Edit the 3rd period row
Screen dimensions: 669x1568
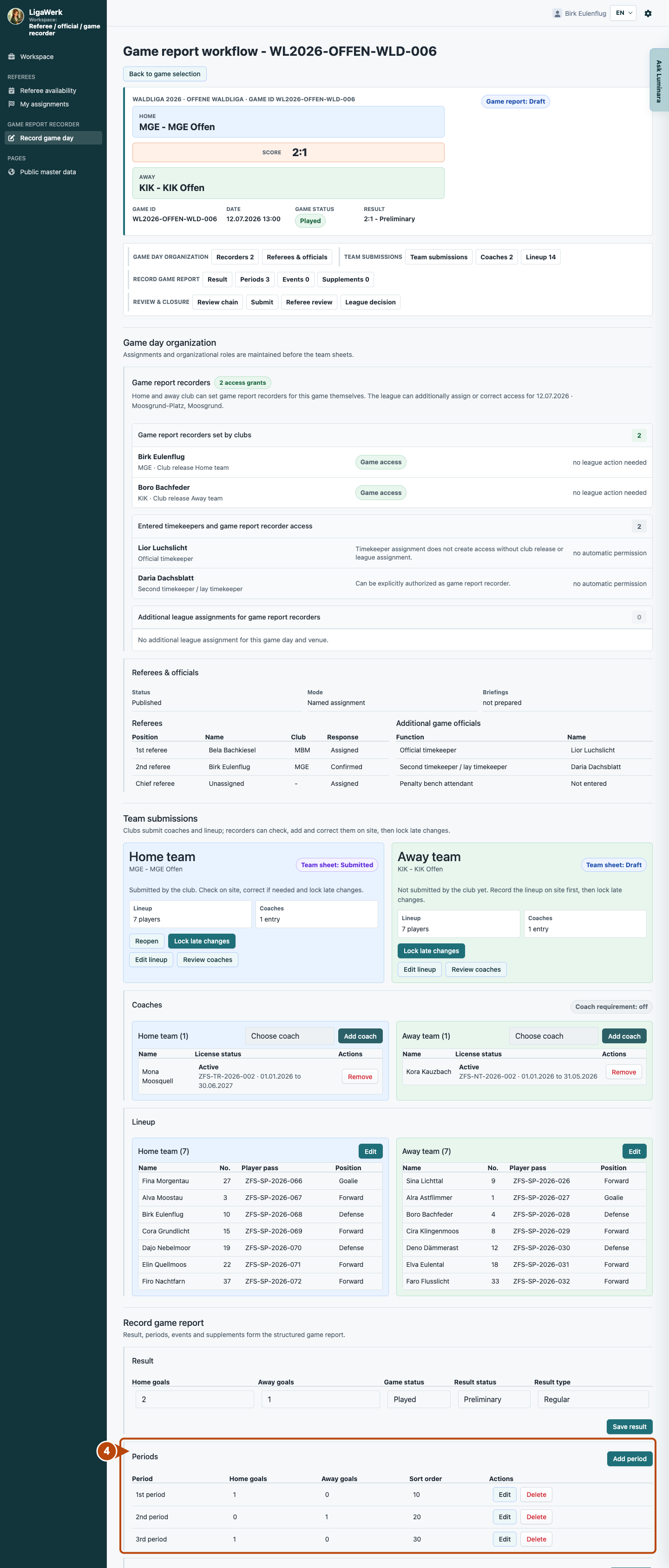(x=505, y=1539)
